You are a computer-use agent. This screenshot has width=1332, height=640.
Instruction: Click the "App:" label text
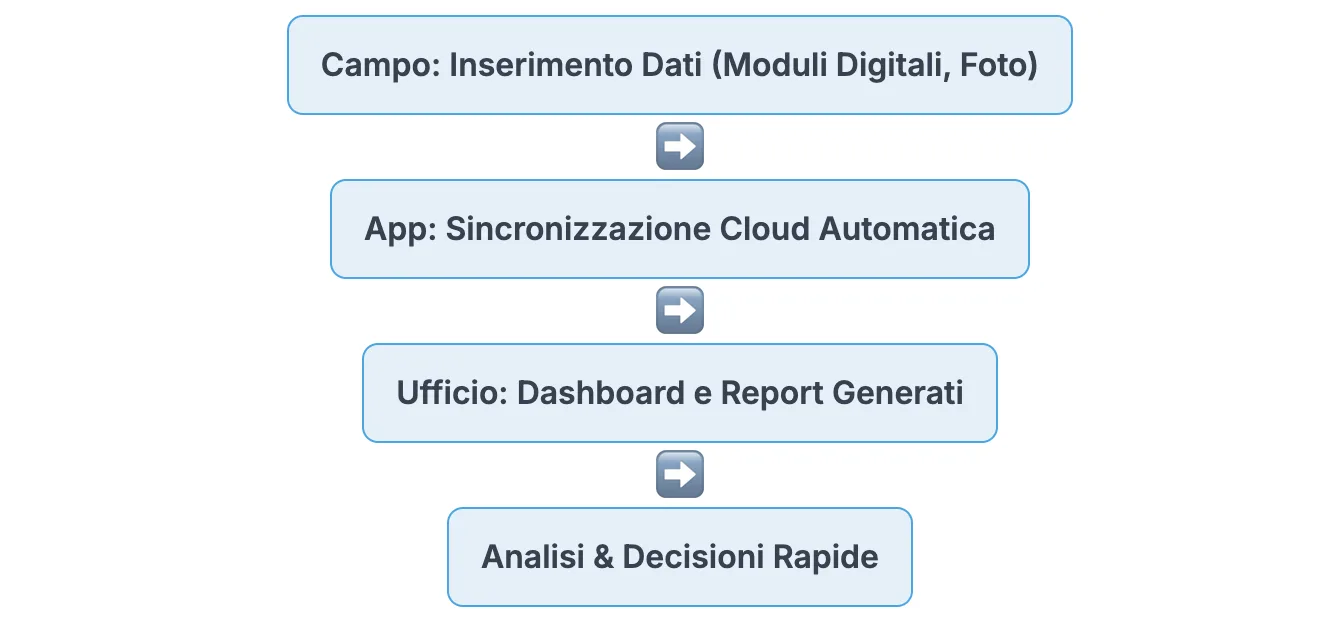pyautogui.click(x=400, y=230)
